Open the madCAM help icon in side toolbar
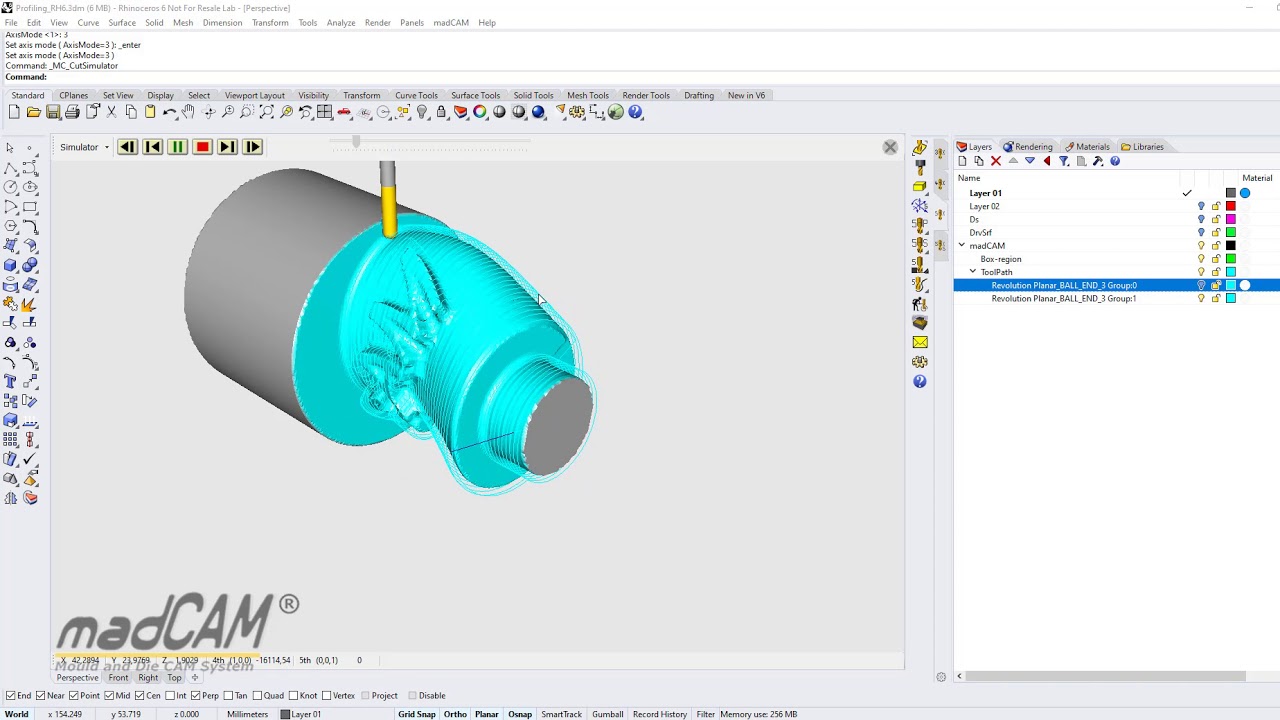 click(x=920, y=381)
